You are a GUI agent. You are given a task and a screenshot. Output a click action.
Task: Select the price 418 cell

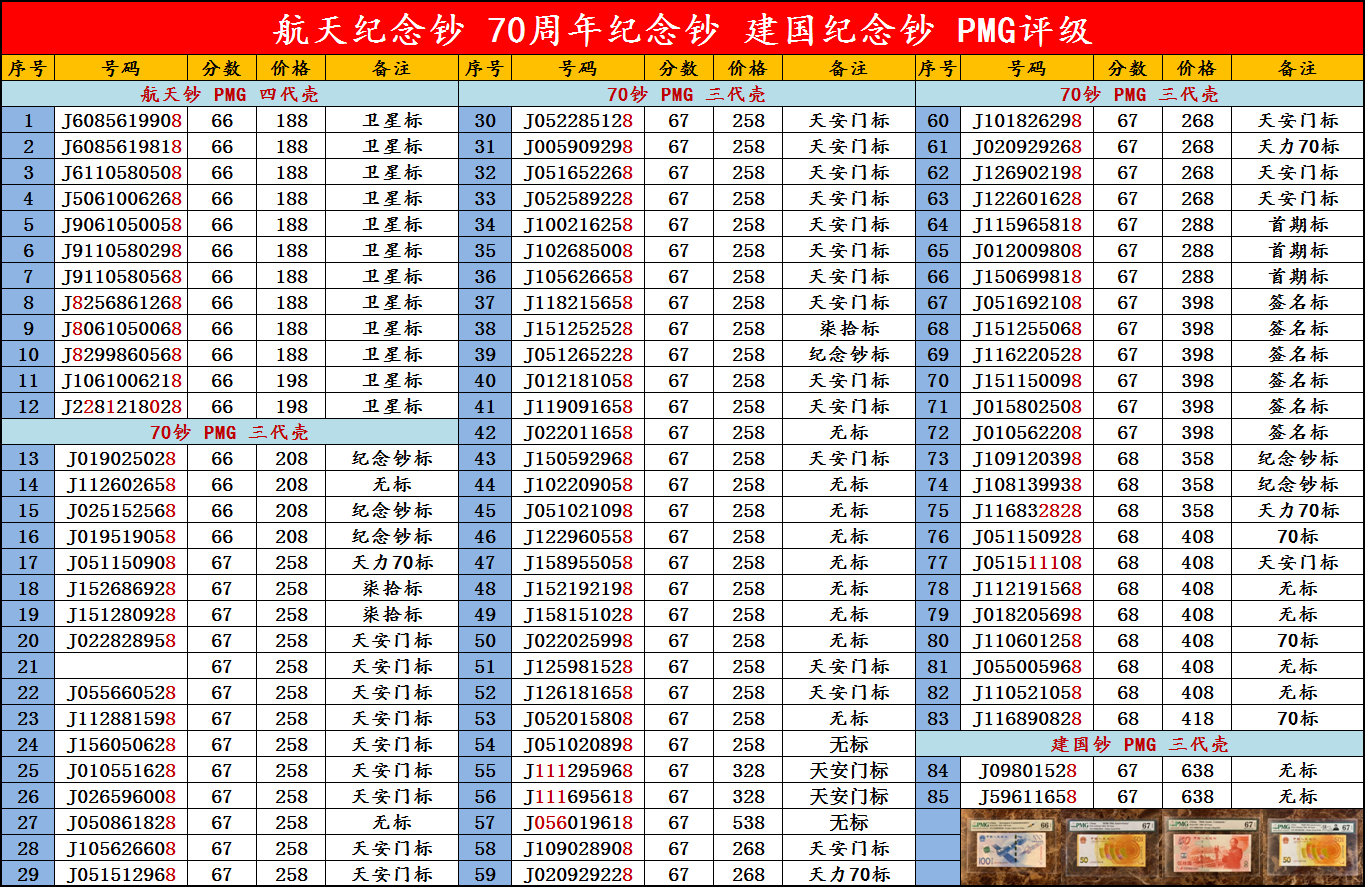coord(1197,718)
